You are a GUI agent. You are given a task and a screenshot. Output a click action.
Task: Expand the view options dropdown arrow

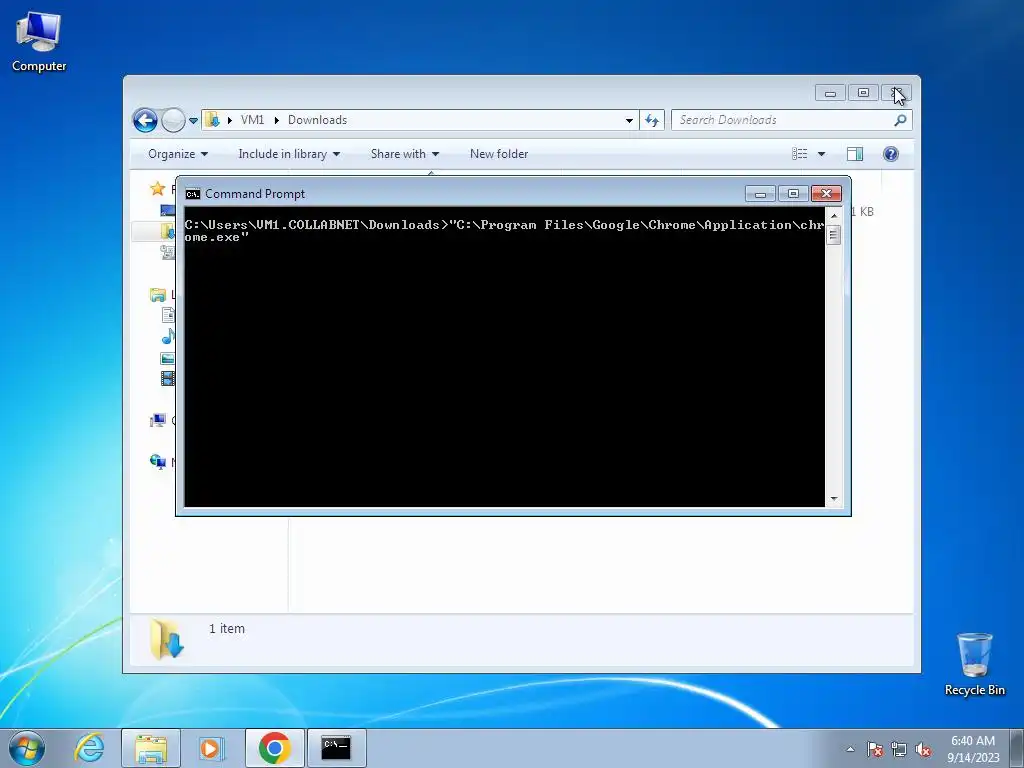coord(822,154)
